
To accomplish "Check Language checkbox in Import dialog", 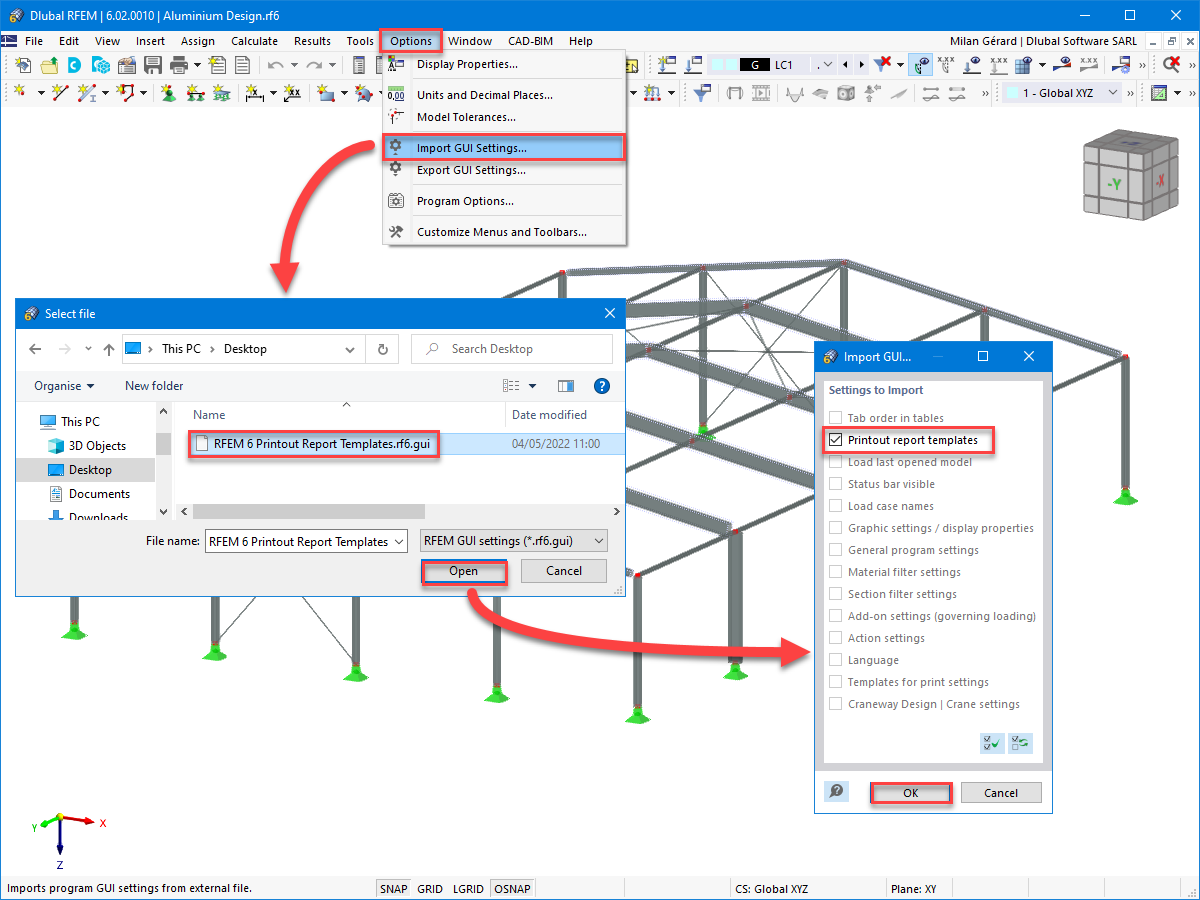I will tap(836, 660).
